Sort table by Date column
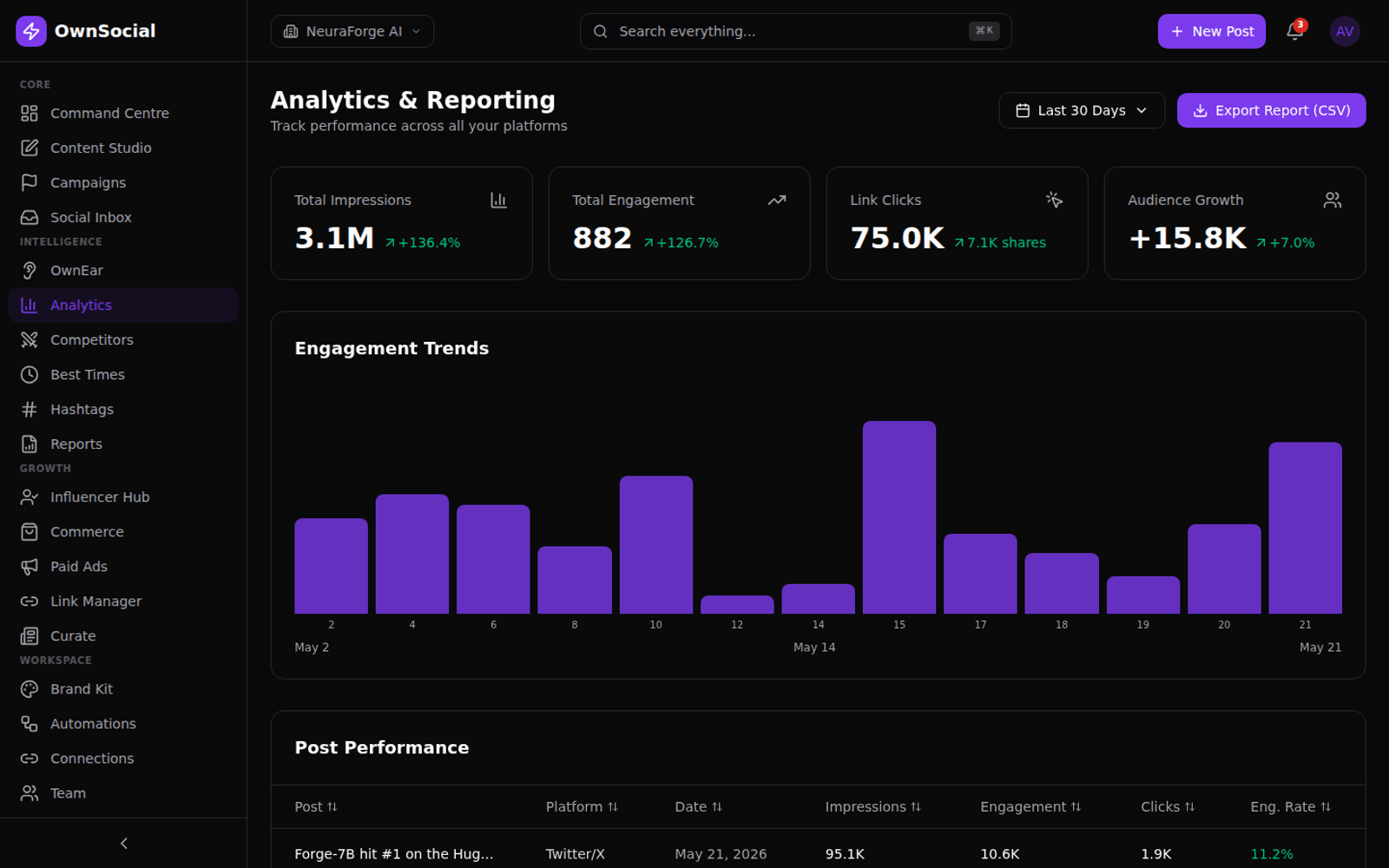This screenshot has height=868, width=1389. 699,807
